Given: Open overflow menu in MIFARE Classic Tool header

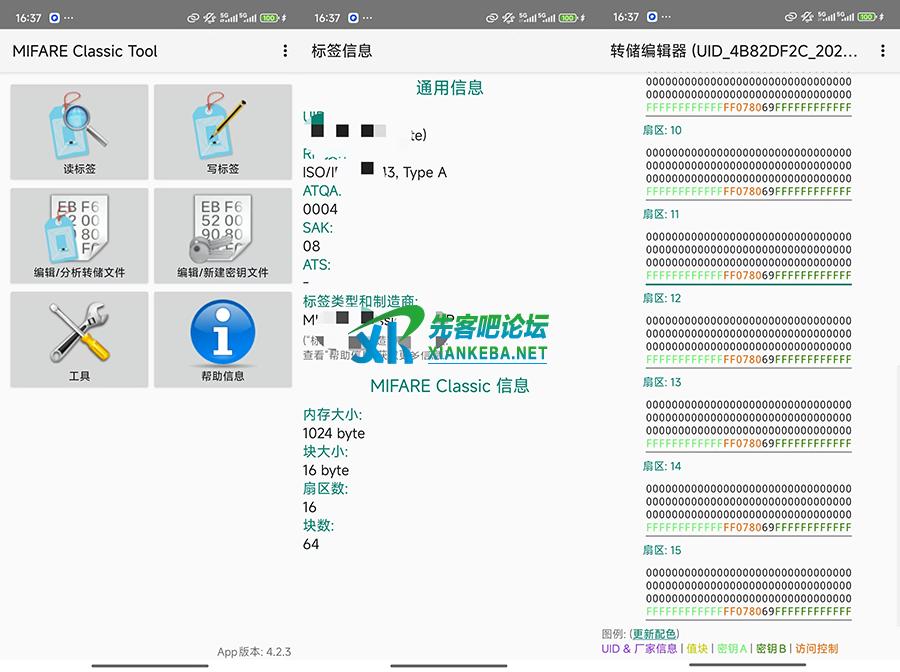Looking at the screenshot, I should point(285,51).
